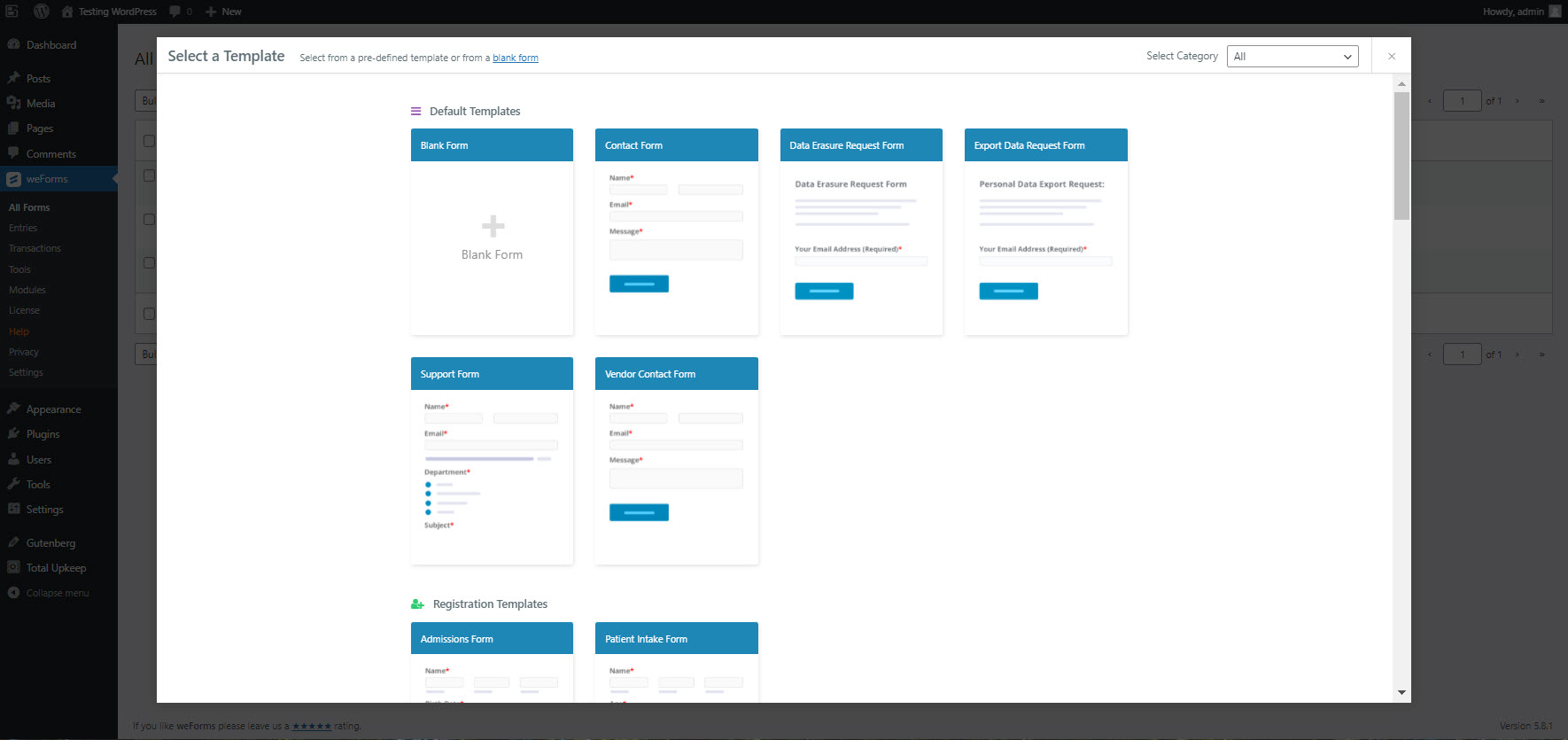The width and height of the screenshot is (1568, 740).
Task: Open the New content menu in admin bar
Action: tap(223, 12)
